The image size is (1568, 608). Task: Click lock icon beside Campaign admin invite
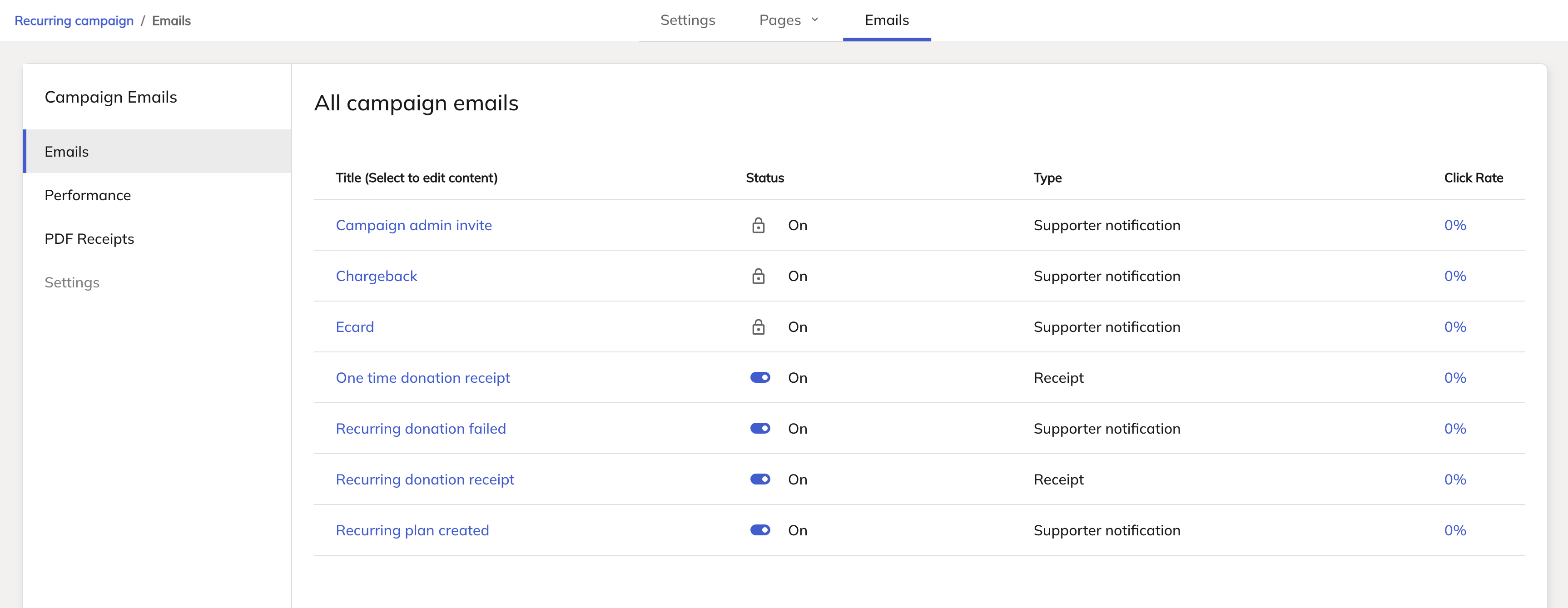758,225
